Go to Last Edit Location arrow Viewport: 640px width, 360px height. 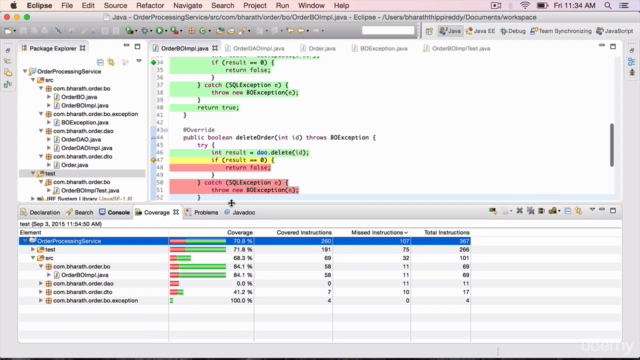290,31
